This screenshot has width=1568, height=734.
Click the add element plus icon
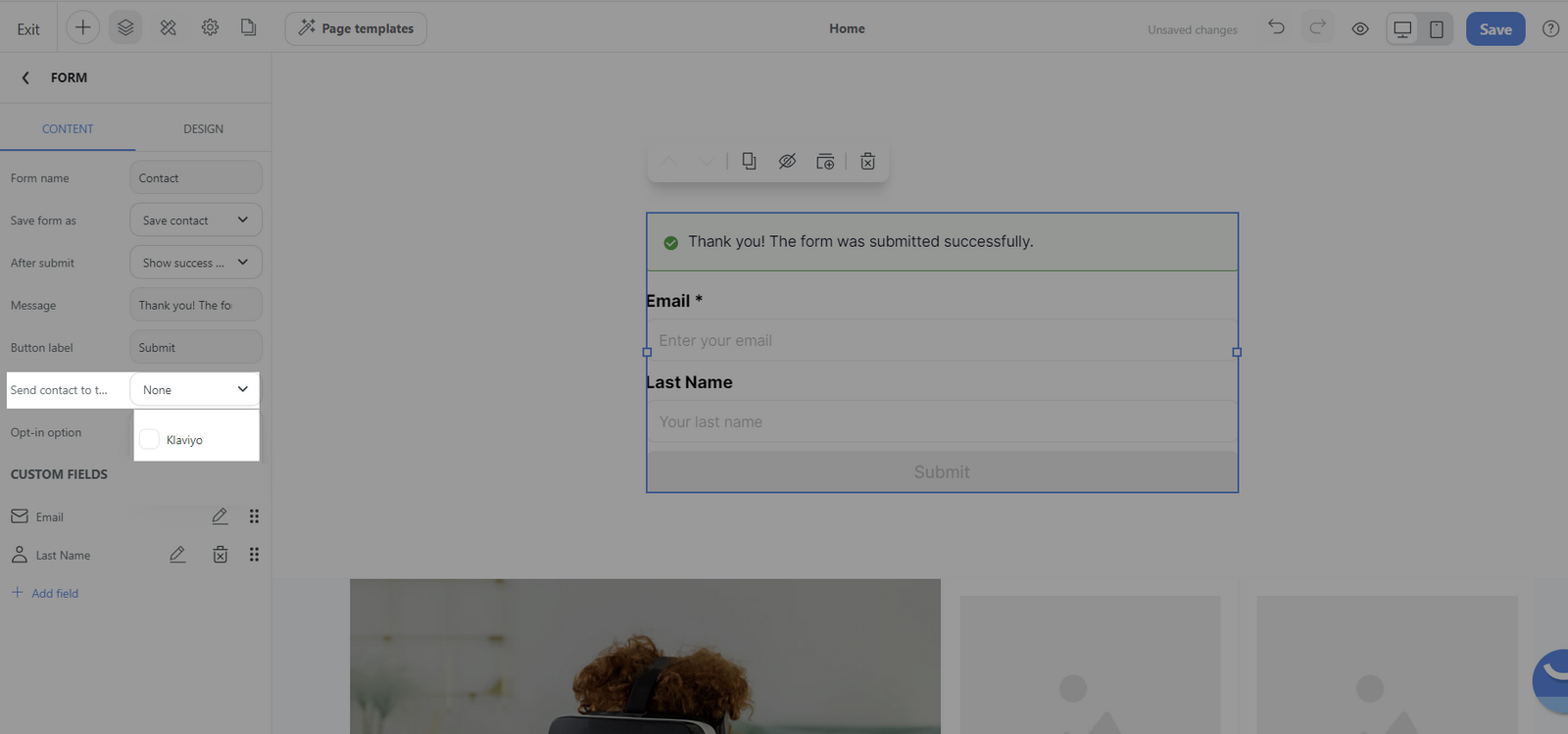pyautogui.click(x=83, y=28)
